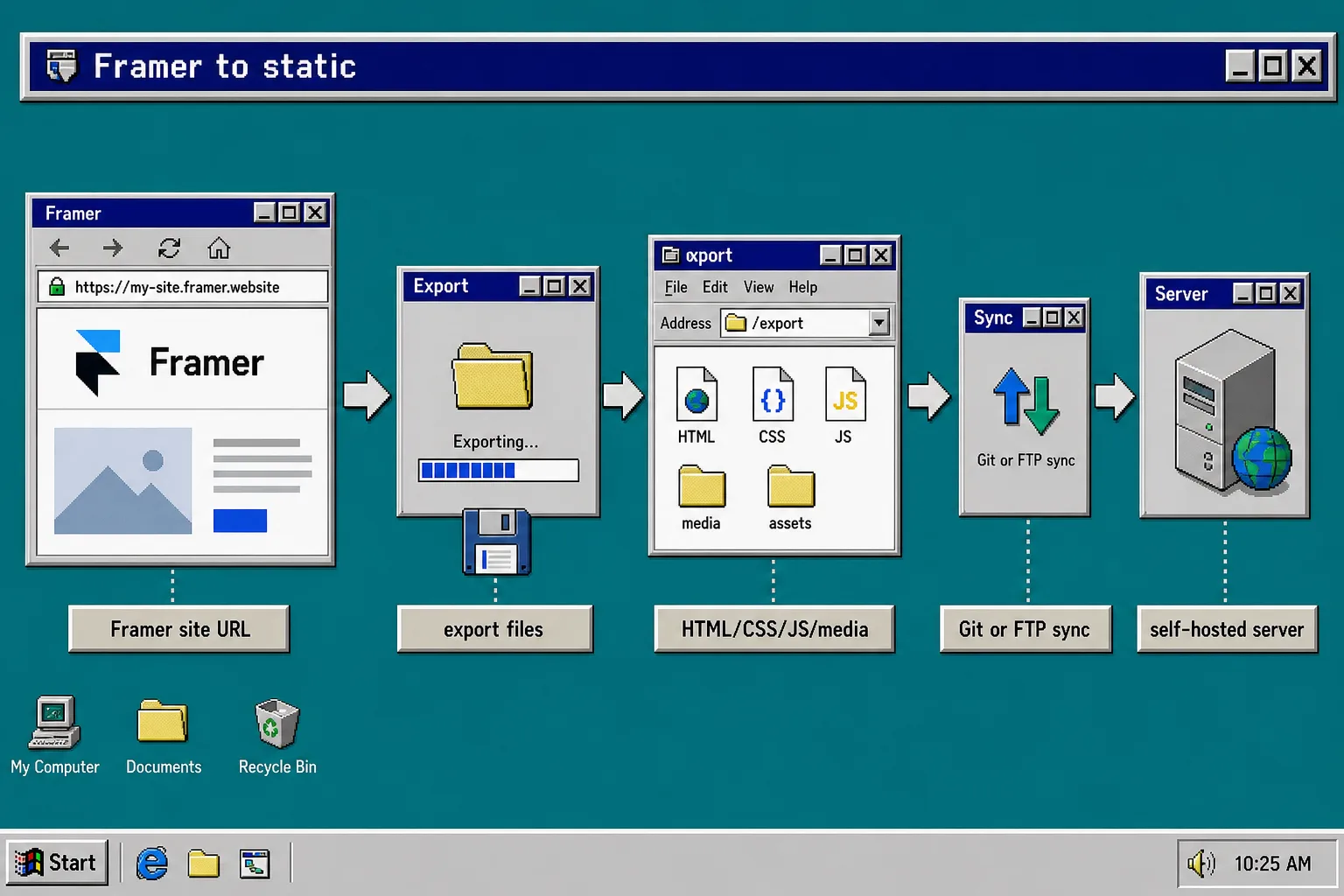Screen dimensions: 1344x896
Task: Go forward in the Framer browser
Action: 113,248
